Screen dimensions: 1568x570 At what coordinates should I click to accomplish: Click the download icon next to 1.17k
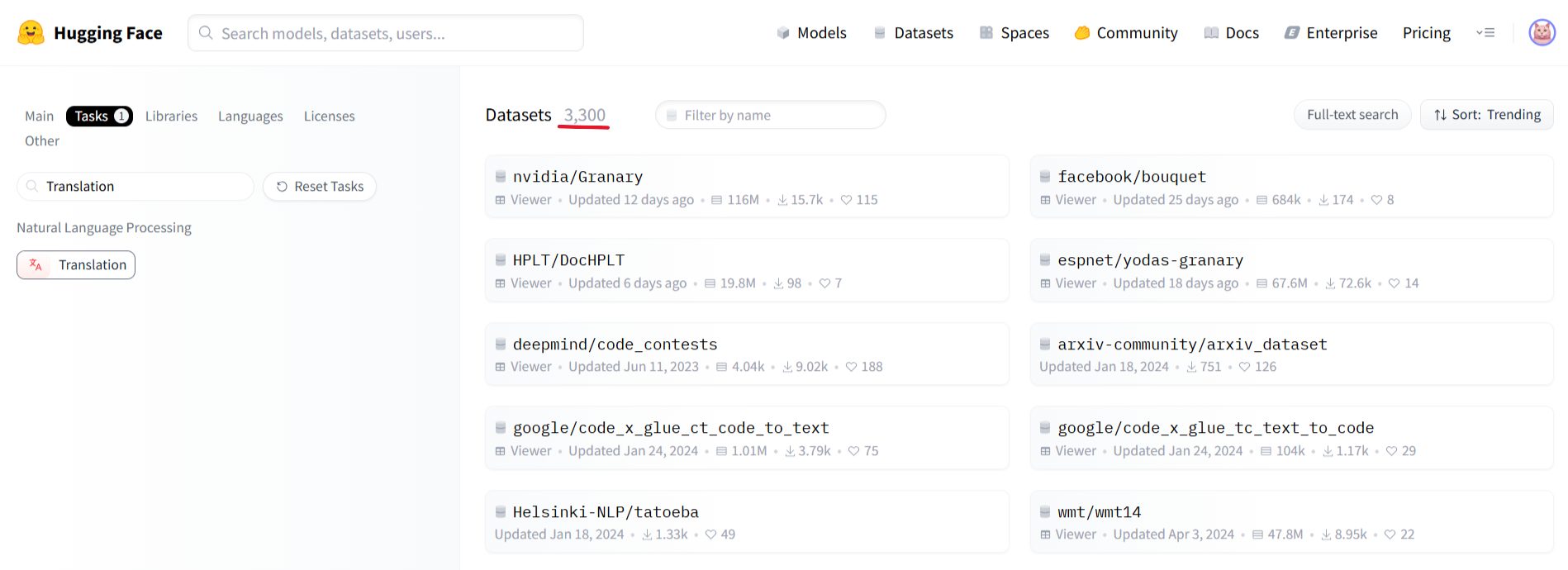coord(1328,451)
